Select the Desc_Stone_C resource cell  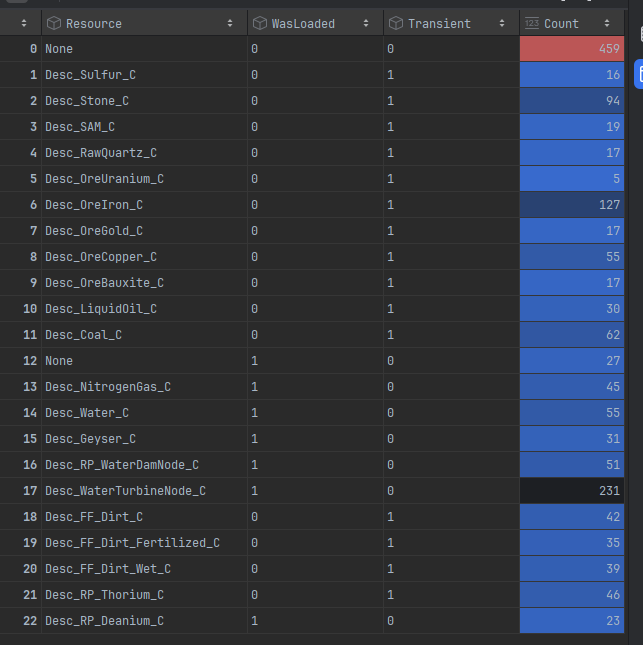pos(144,101)
